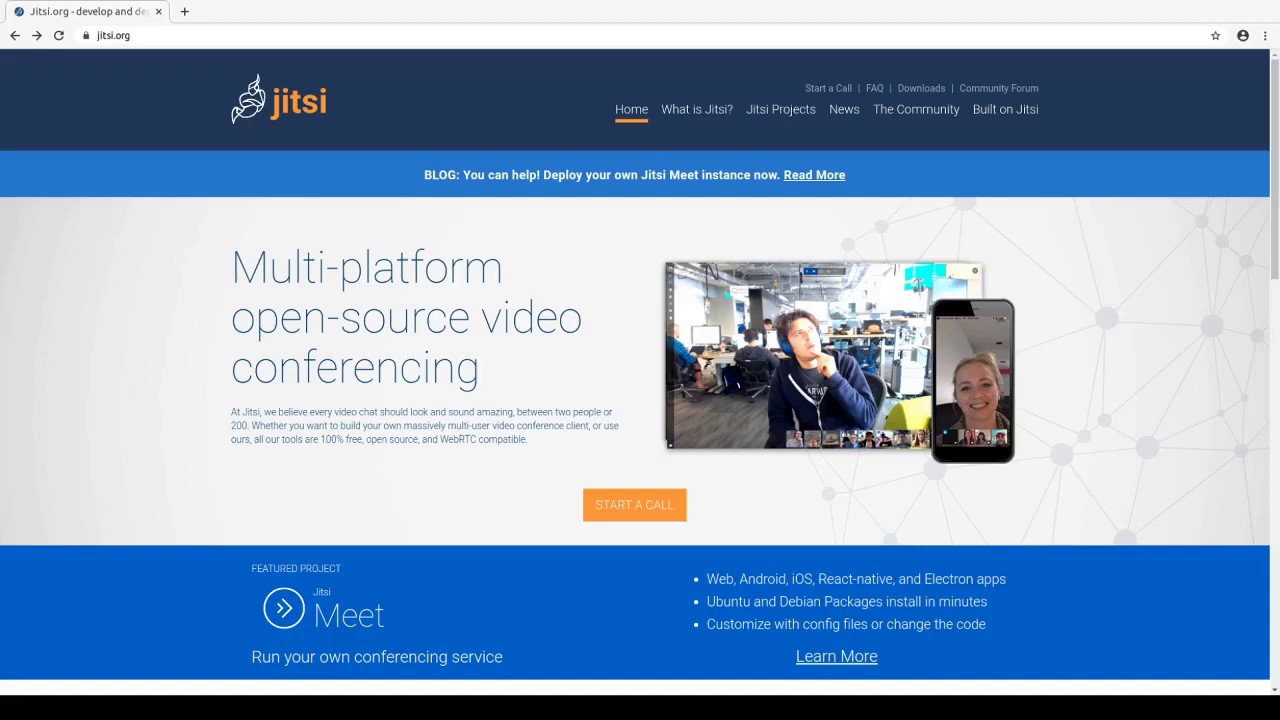
Task: Click the video conference screenshot image
Action: tap(798, 355)
